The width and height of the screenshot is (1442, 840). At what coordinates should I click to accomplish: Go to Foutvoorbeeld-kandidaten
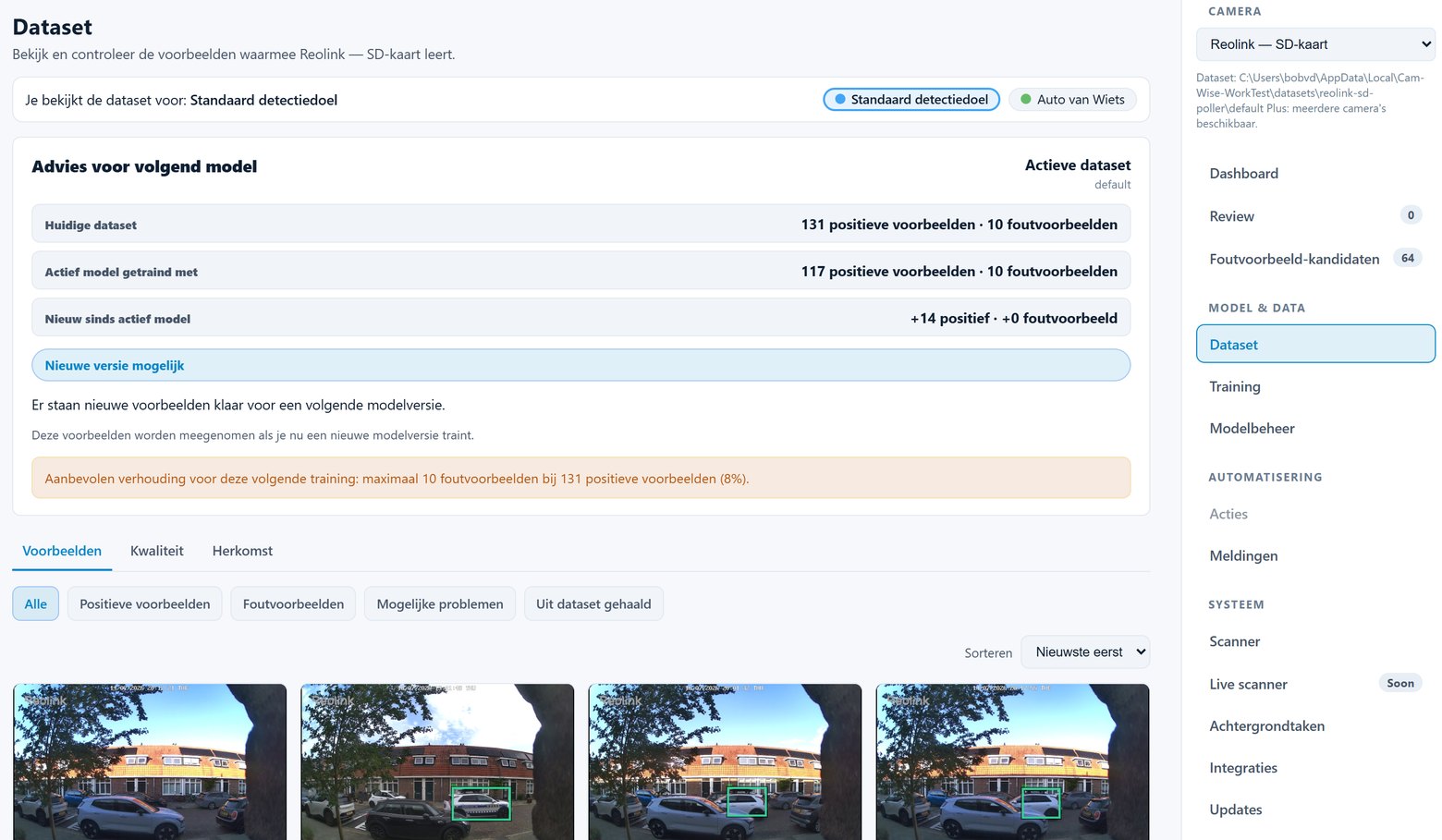tap(1315, 259)
